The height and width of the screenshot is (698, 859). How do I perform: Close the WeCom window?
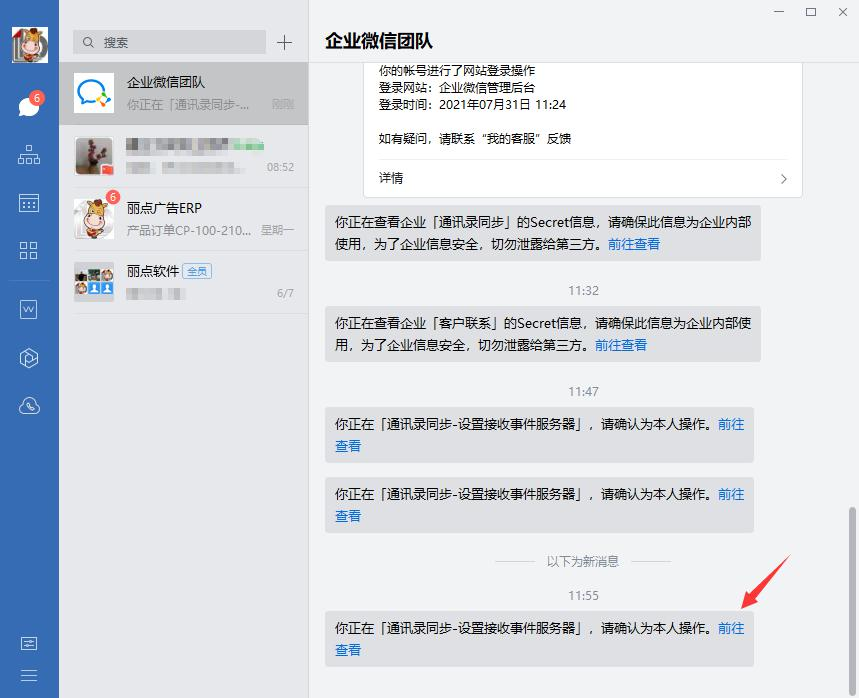pyautogui.click(x=843, y=12)
